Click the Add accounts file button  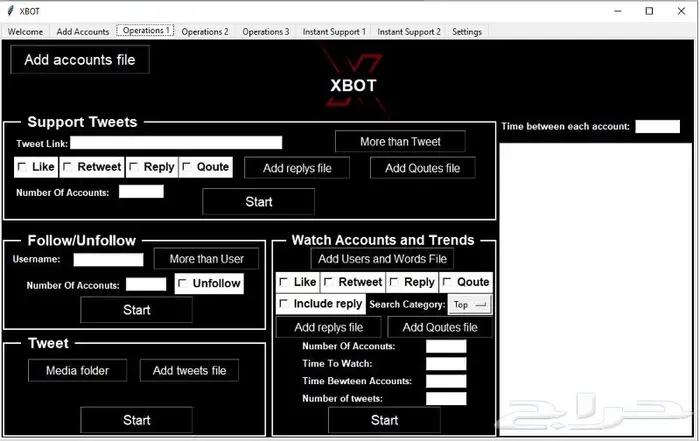coord(80,60)
